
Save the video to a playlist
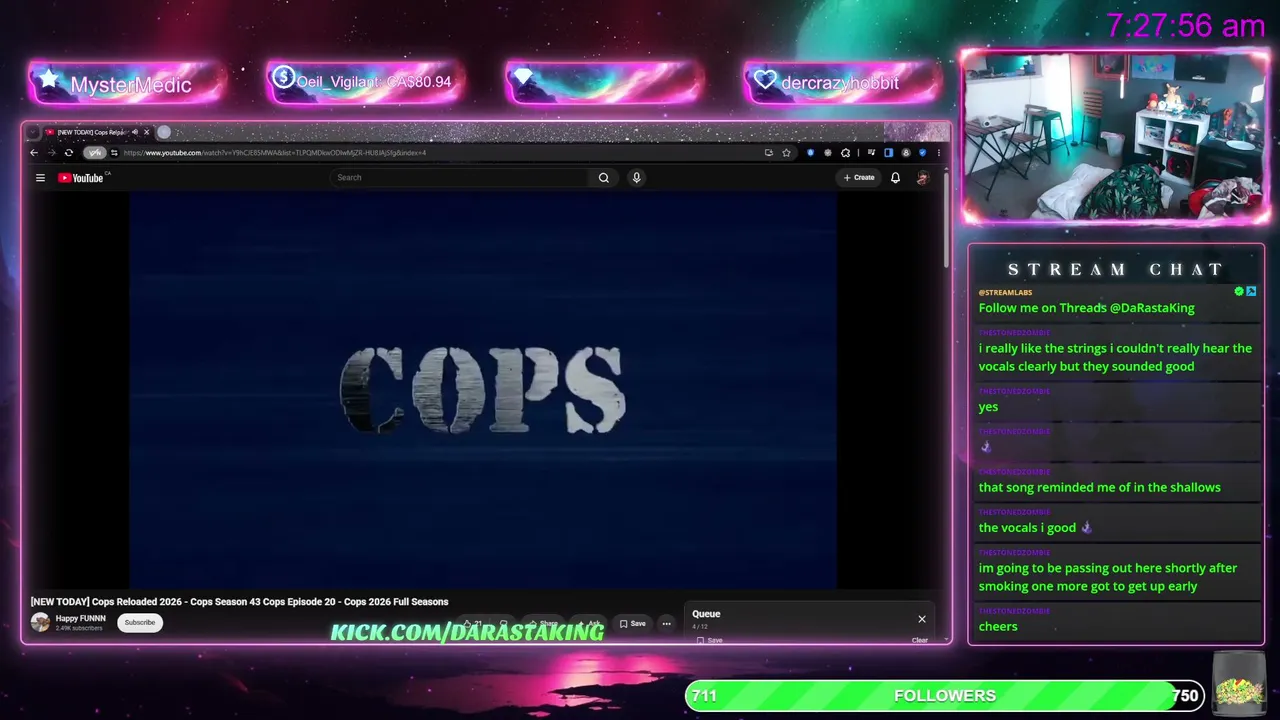click(x=633, y=624)
